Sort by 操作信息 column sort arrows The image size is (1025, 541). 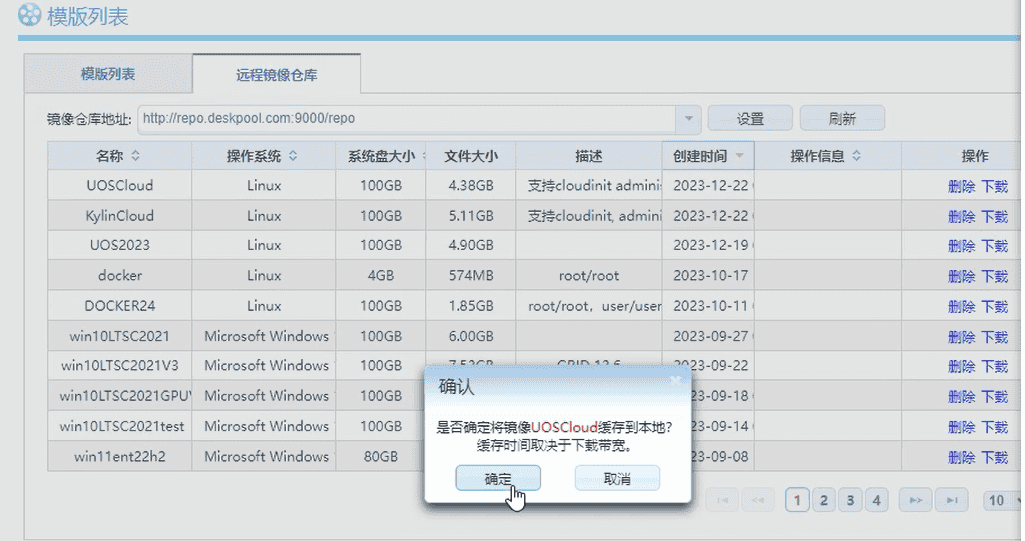click(x=856, y=156)
